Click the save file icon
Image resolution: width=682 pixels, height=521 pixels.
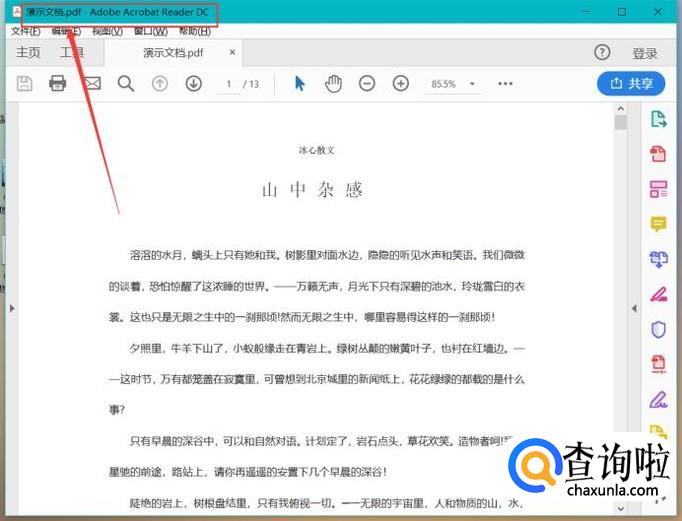24,83
